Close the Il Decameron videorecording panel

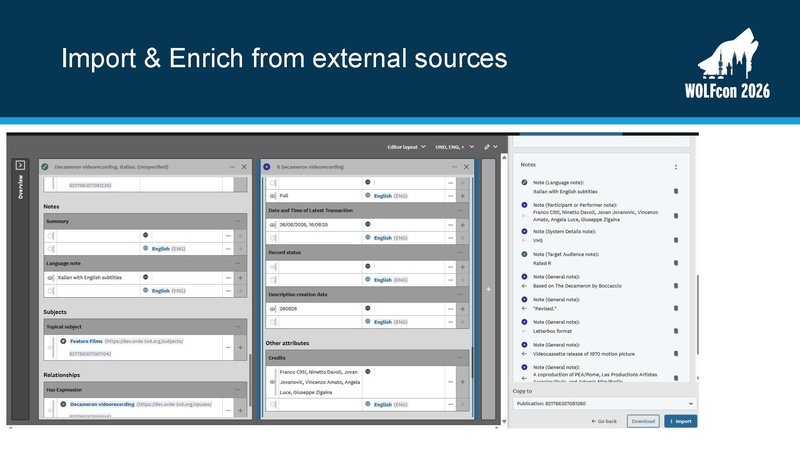click(x=466, y=167)
